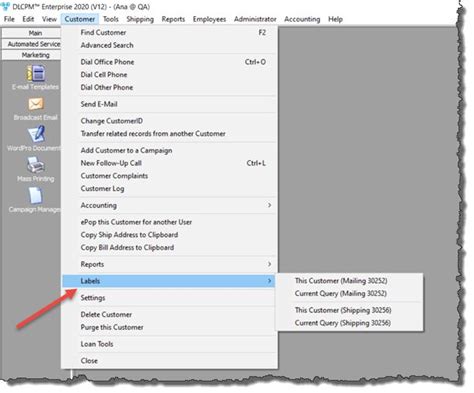Choose Find Customer from the menu

(170, 33)
